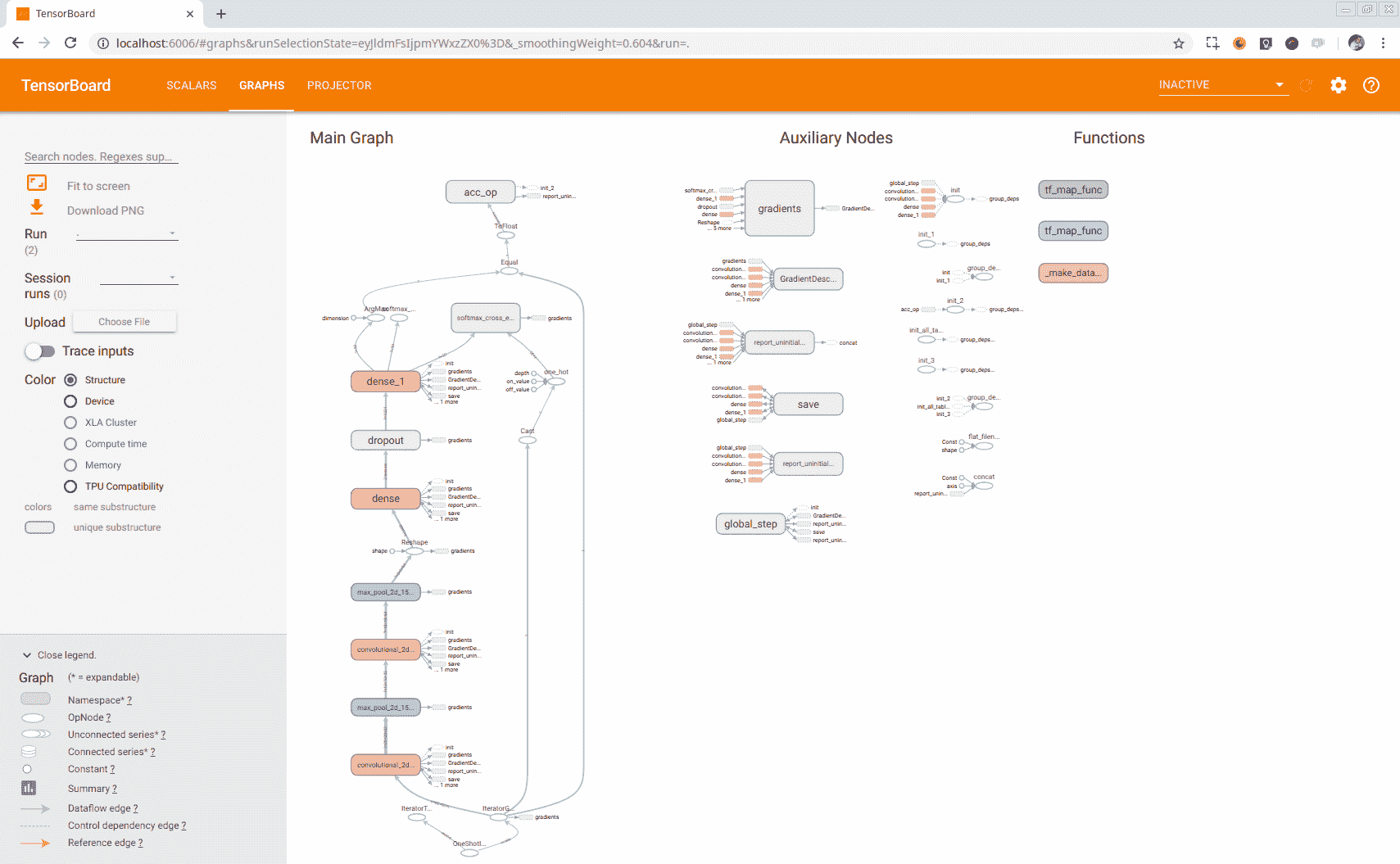
Task: Switch to the PROJECTOR tab
Action: point(339,85)
